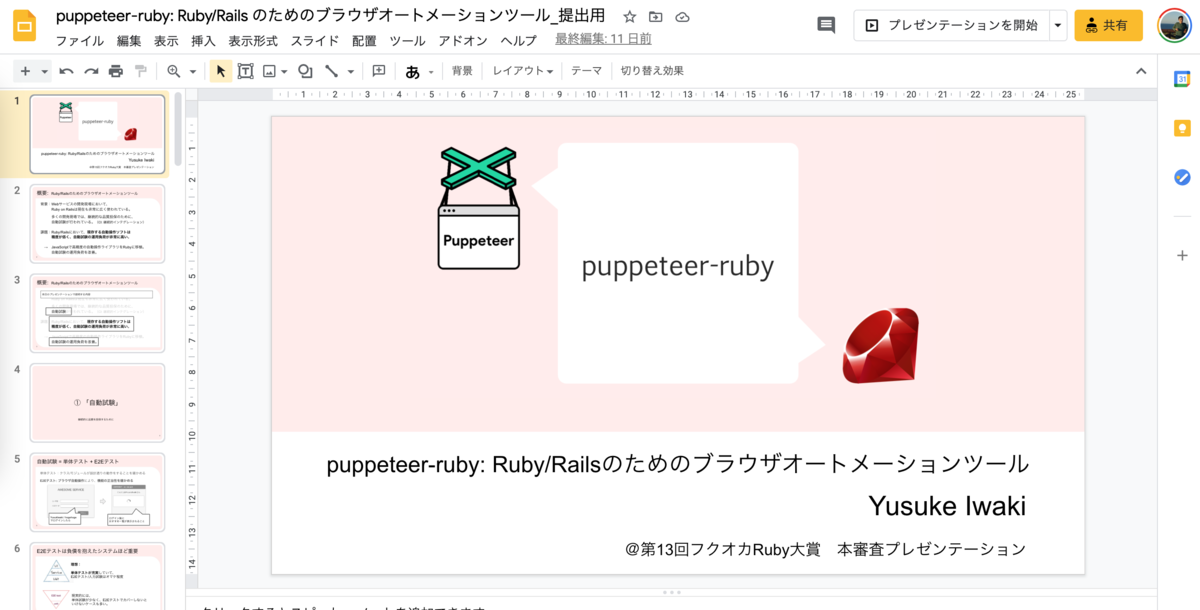The height and width of the screenshot is (610, 1200).
Task: Click the filmstrip vertical scrollbar
Action: click(178, 129)
